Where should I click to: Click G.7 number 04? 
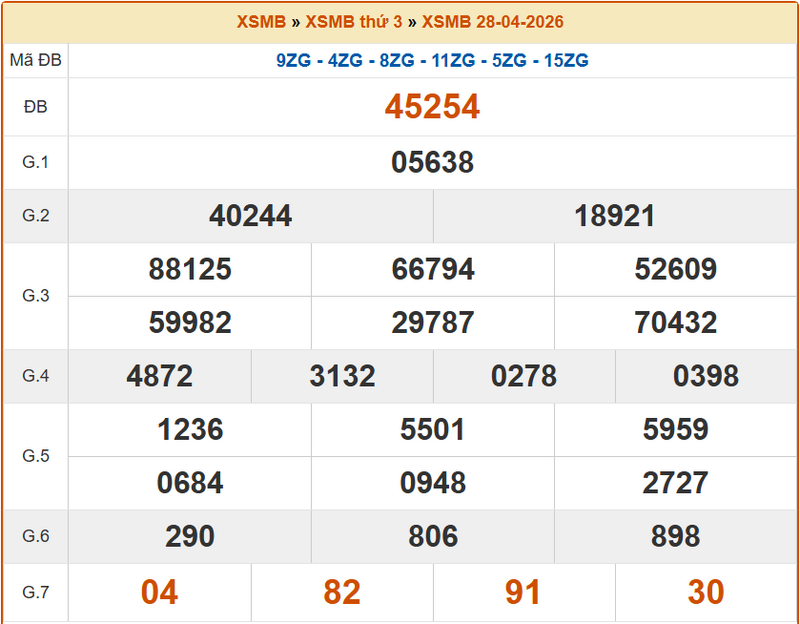[x=160, y=592]
